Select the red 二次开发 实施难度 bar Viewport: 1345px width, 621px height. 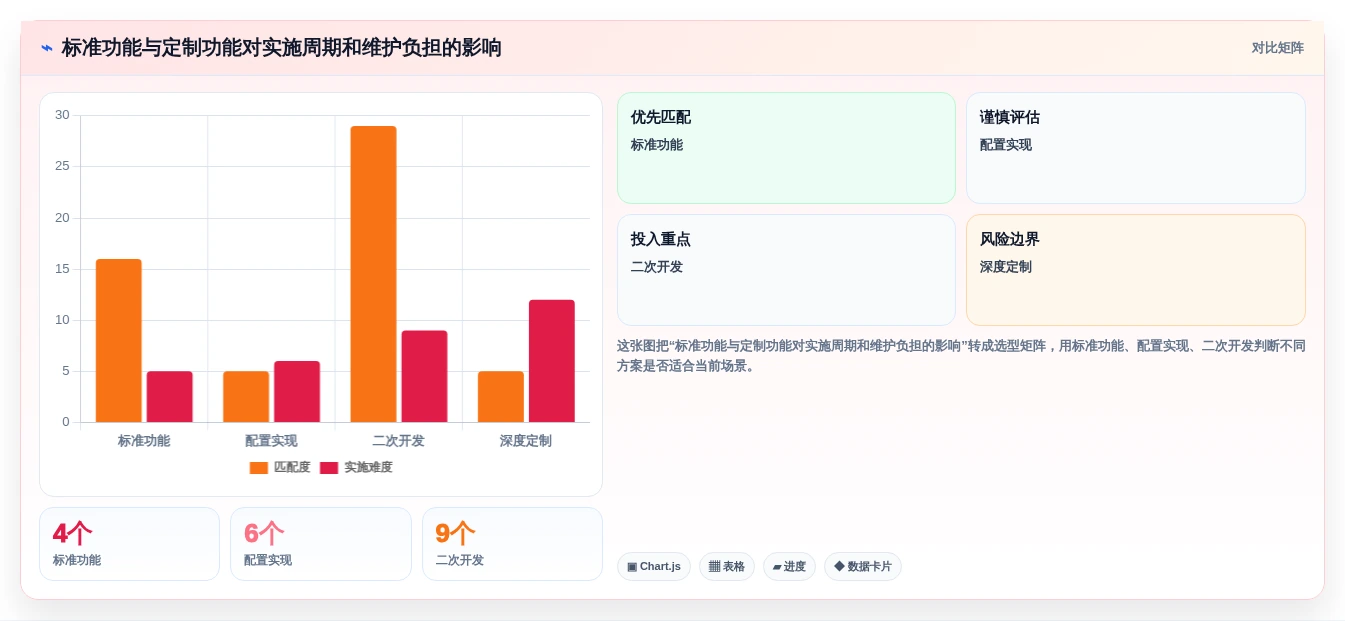pyautogui.click(x=424, y=376)
